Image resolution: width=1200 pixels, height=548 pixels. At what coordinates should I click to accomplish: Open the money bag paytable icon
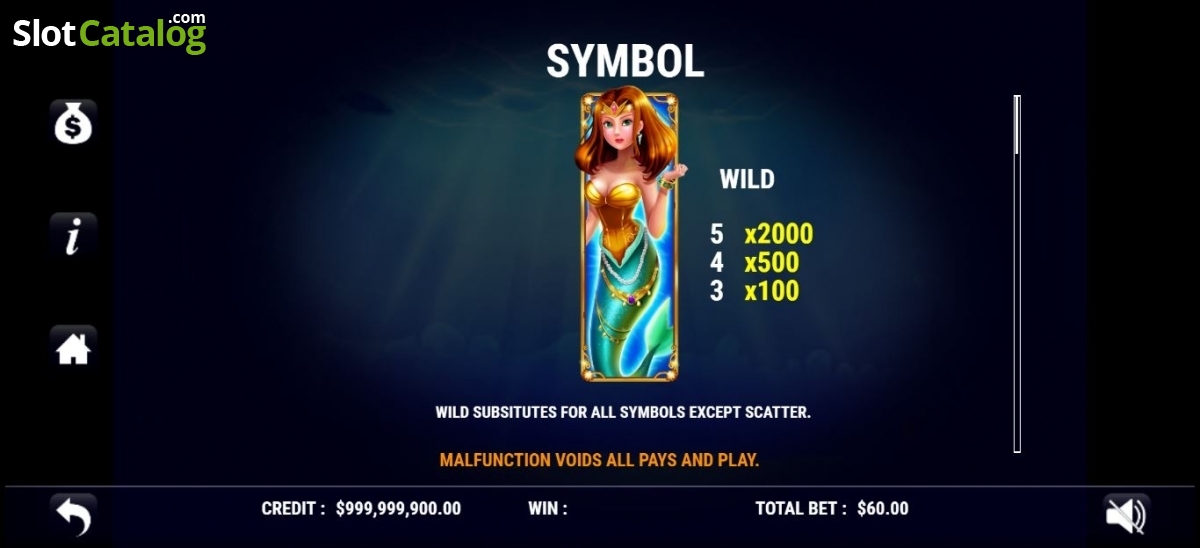click(x=73, y=124)
